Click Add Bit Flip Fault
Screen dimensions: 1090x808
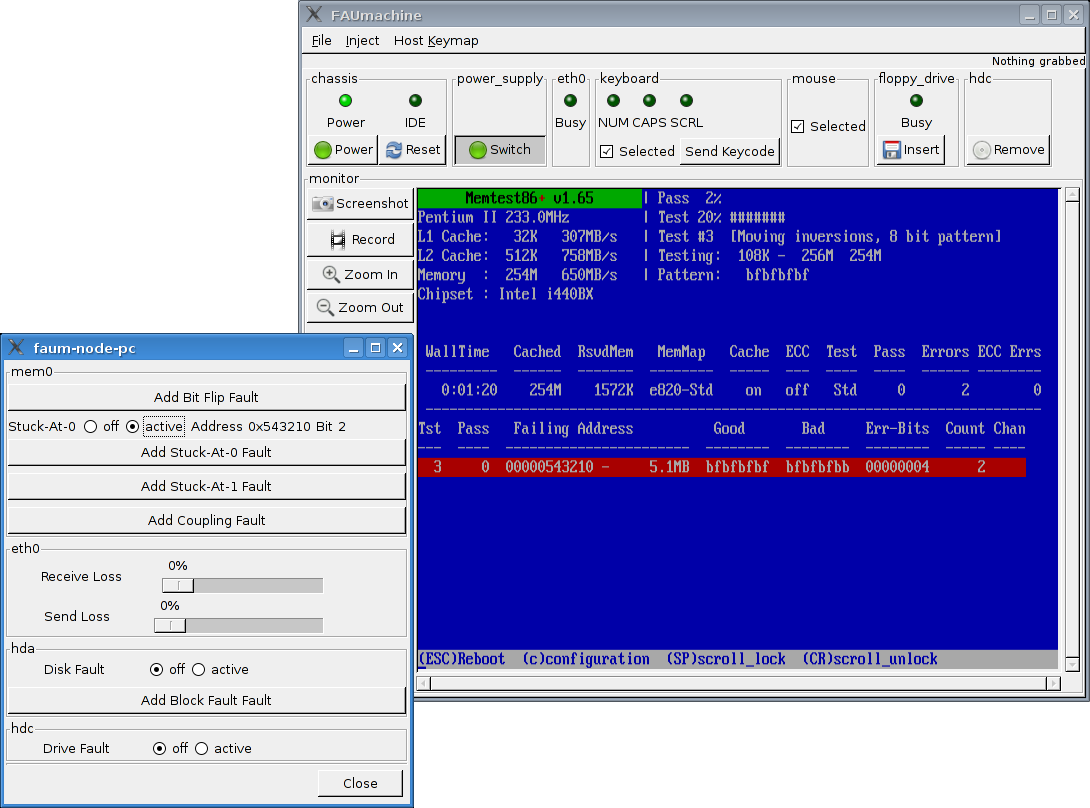click(206, 398)
